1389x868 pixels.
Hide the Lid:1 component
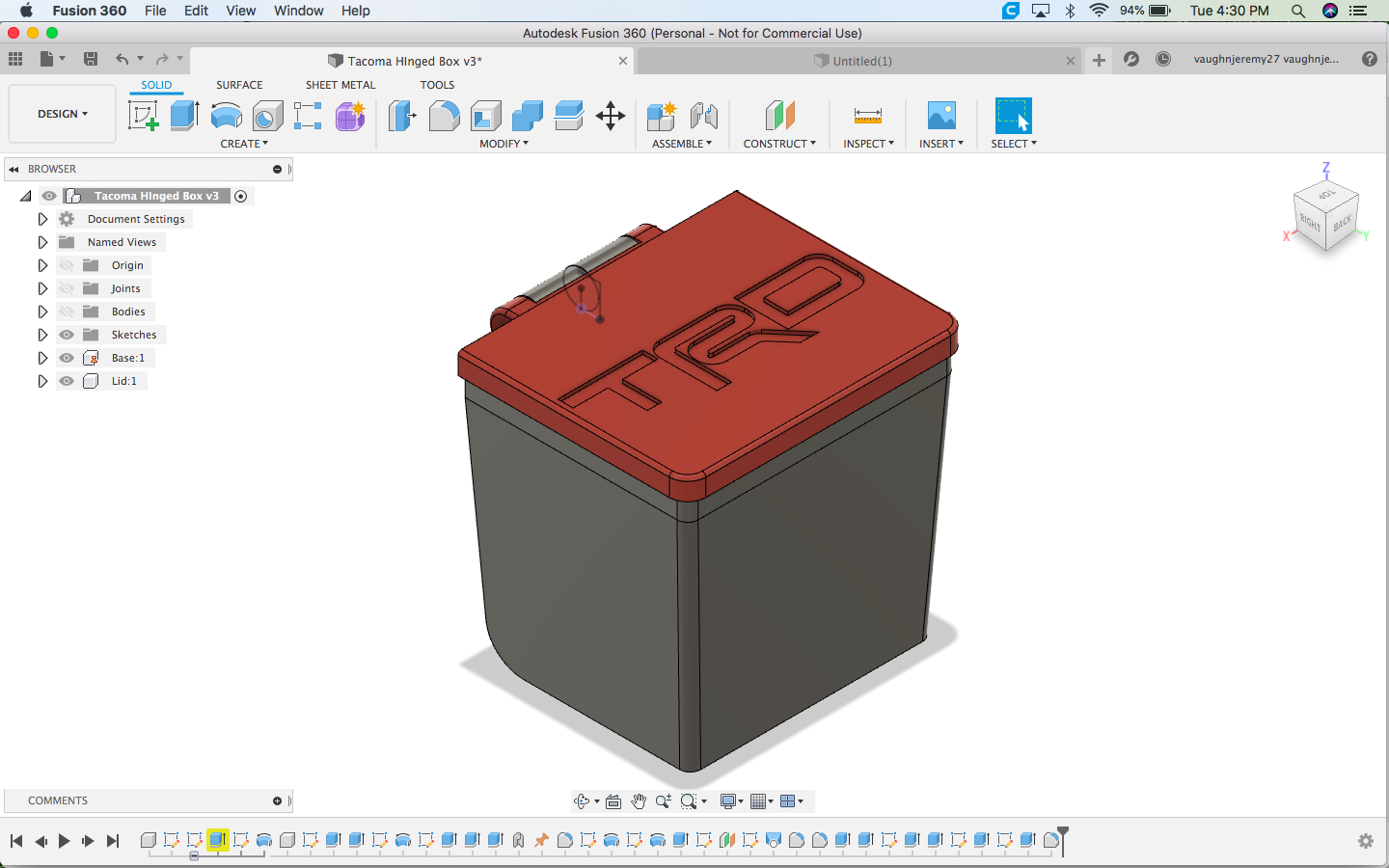[x=67, y=381]
